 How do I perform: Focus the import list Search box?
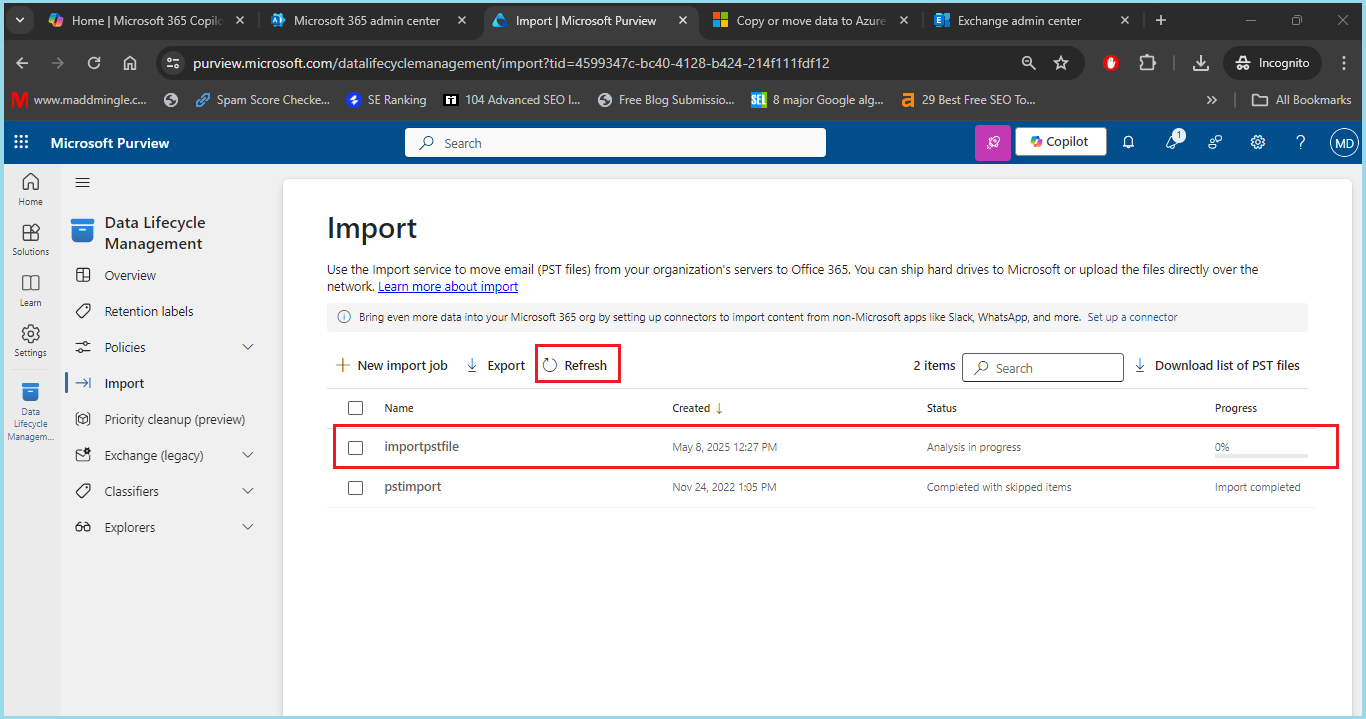click(x=1043, y=367)
